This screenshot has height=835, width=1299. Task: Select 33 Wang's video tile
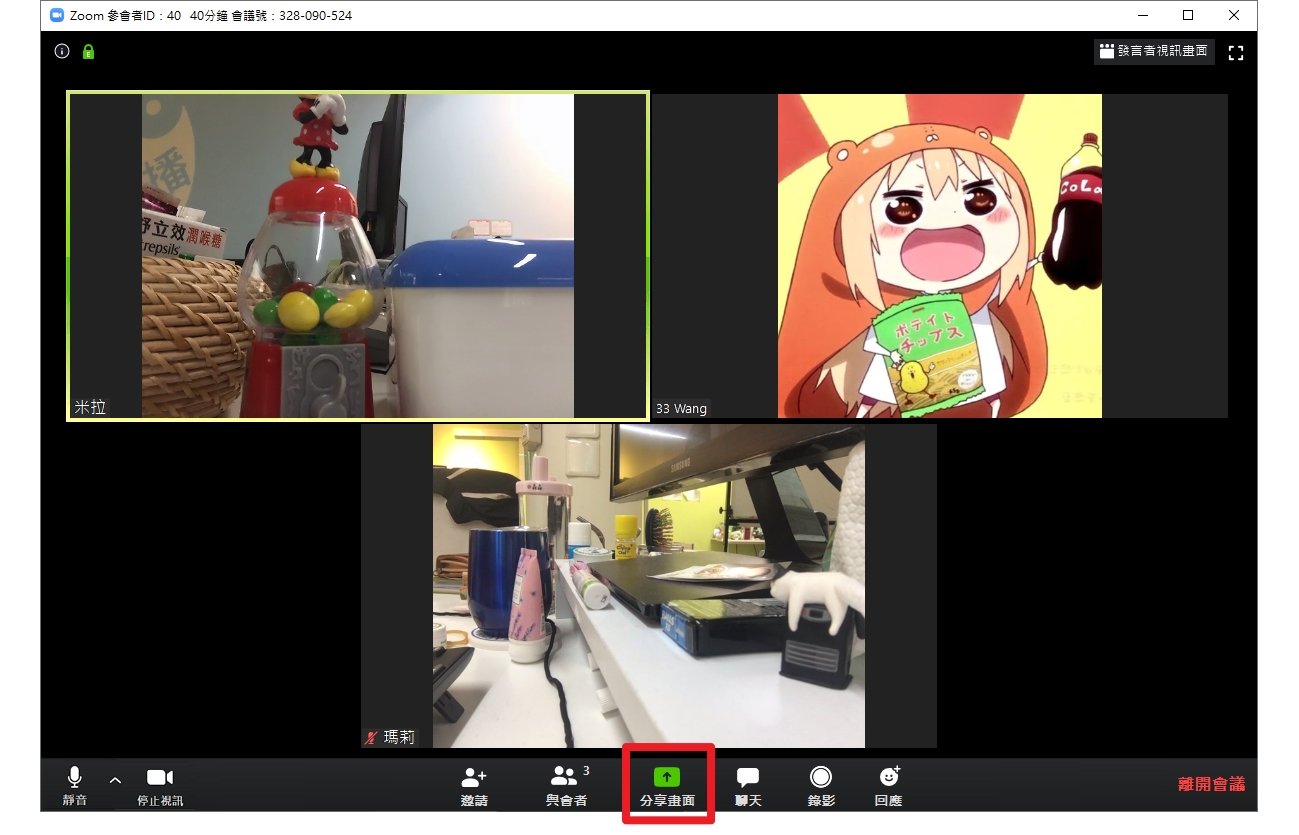tap(940, 256)
